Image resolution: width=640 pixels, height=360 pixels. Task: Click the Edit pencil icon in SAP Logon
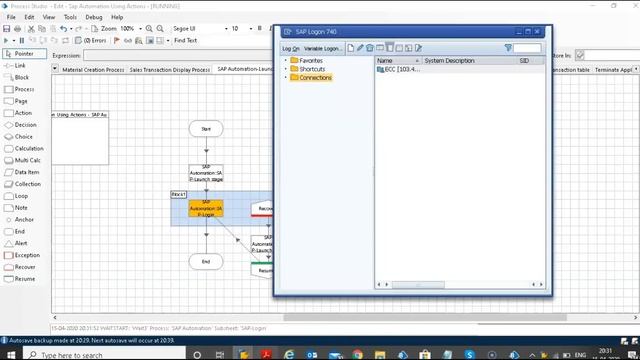pos(360,48)
